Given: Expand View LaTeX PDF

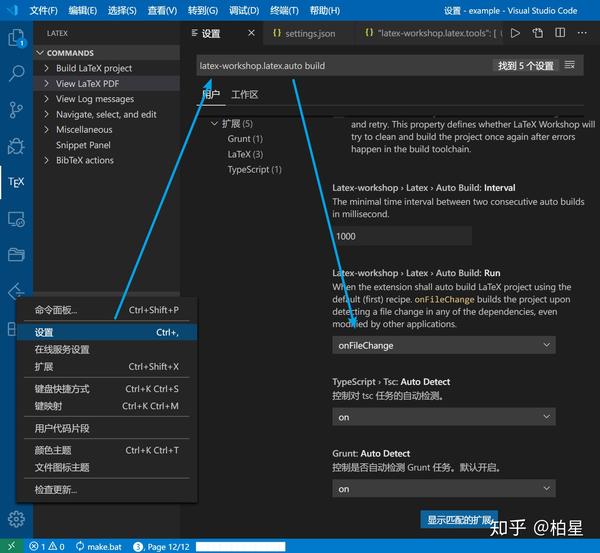Looking at the screenshot, I should tap(107, 83).
